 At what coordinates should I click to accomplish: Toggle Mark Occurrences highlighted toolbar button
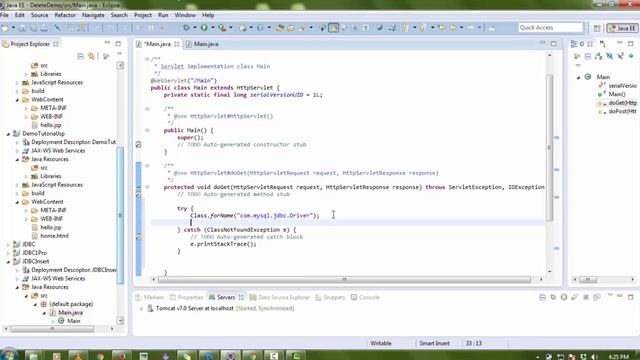coord(333,28)
